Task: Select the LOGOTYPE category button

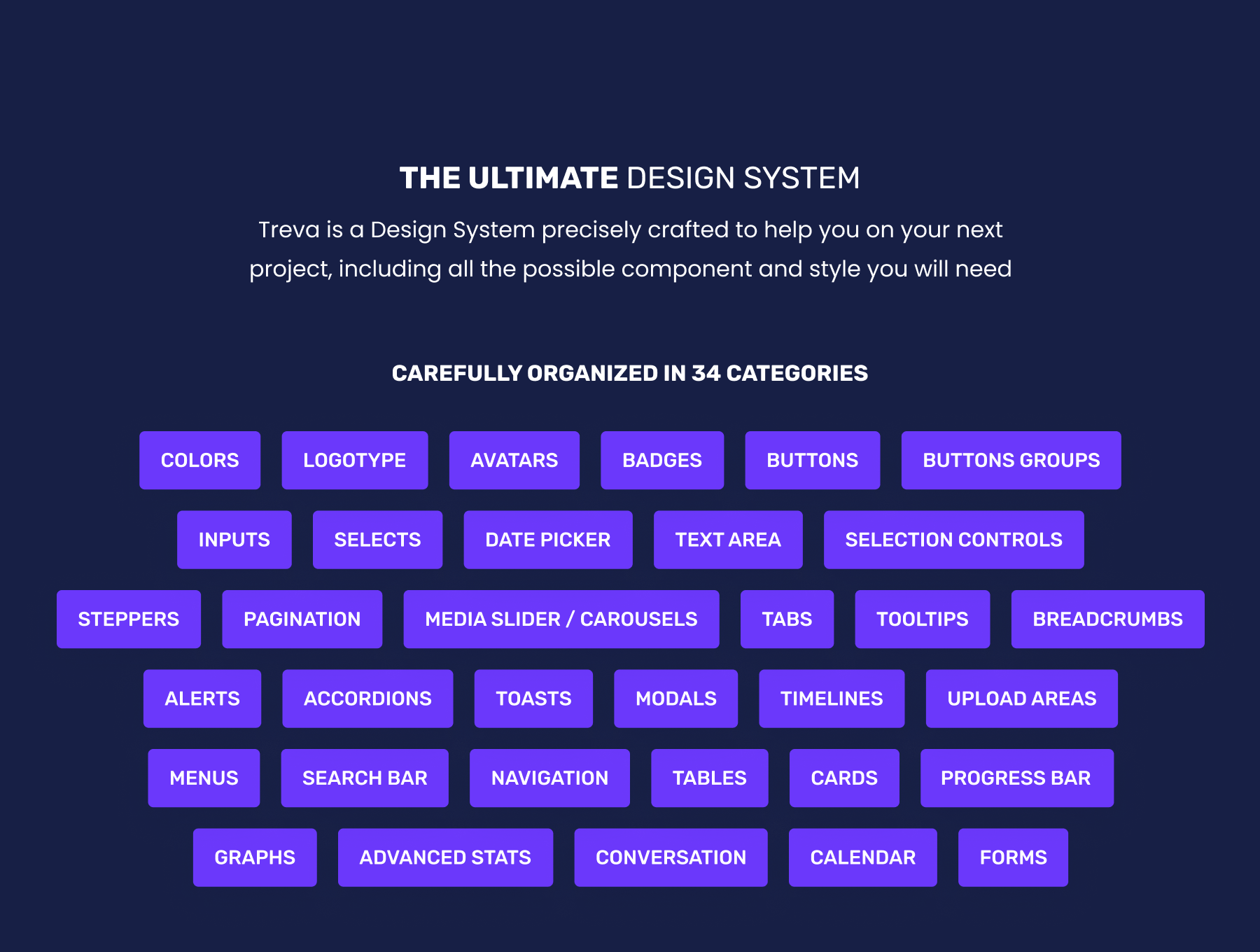Action: pos(354,460)
